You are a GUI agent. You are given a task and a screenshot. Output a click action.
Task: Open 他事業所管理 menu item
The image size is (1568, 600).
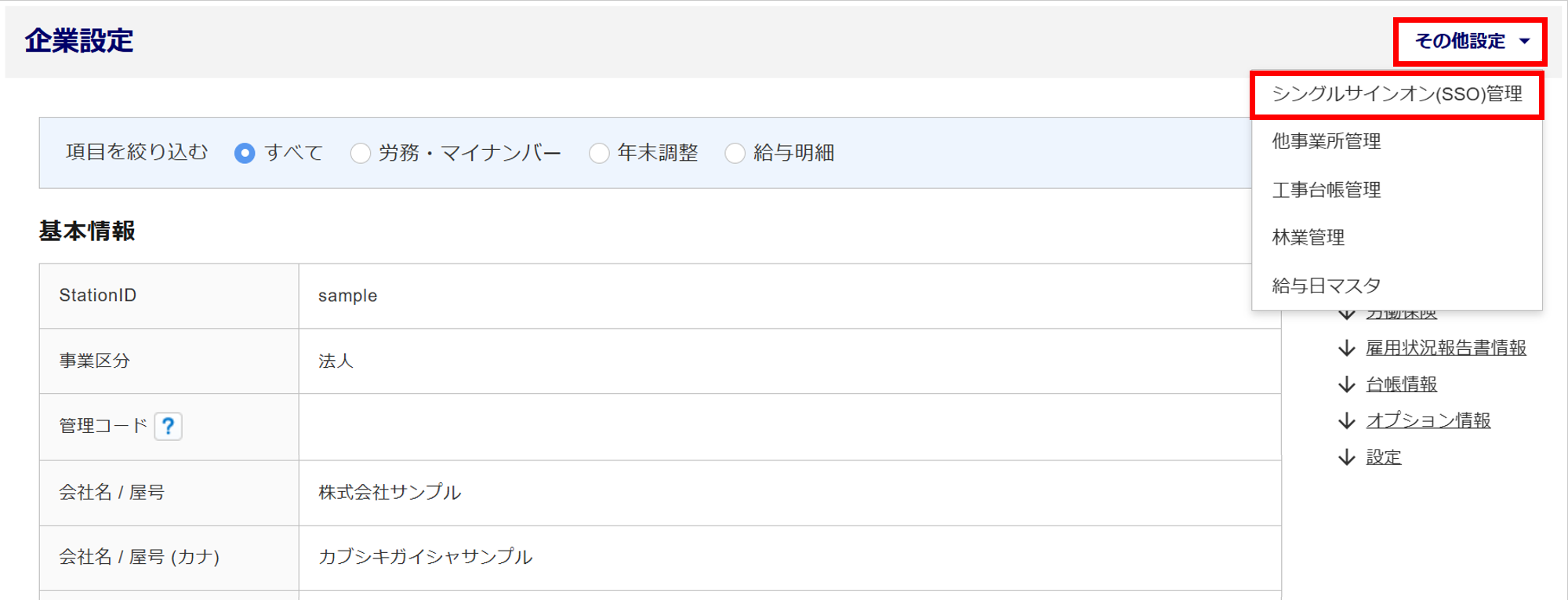pyautogui.click(x=1327, y=142)
